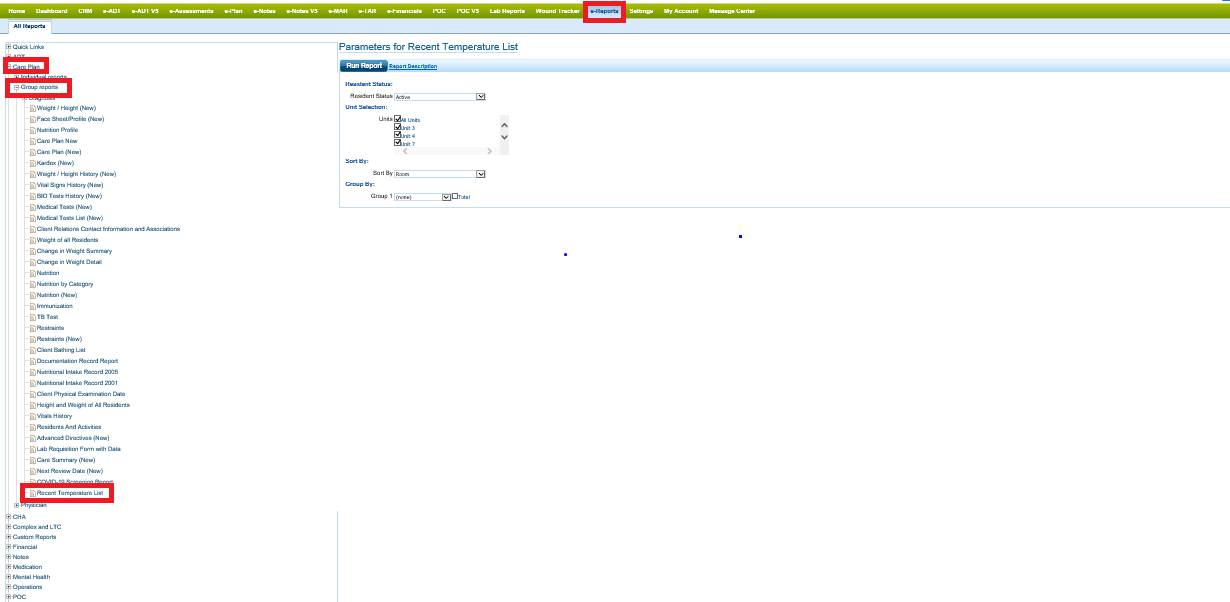Open the Resident Status dropdown

coord(480,97)
